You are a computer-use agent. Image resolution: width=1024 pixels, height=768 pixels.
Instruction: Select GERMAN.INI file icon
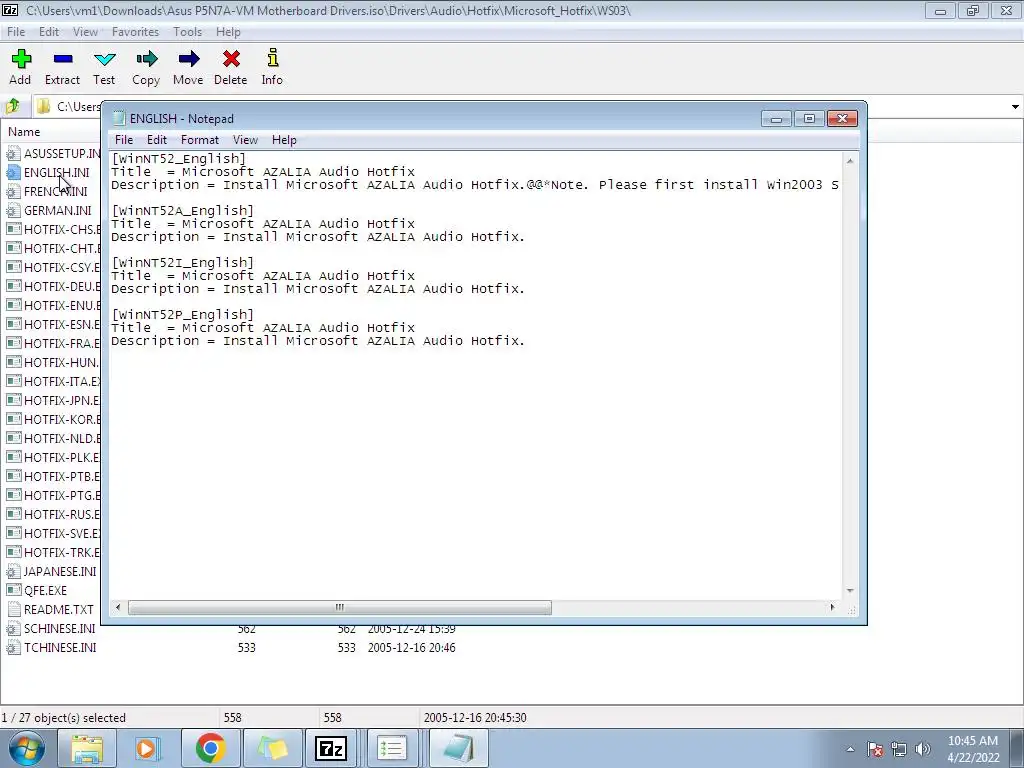(x=13, y=210)
